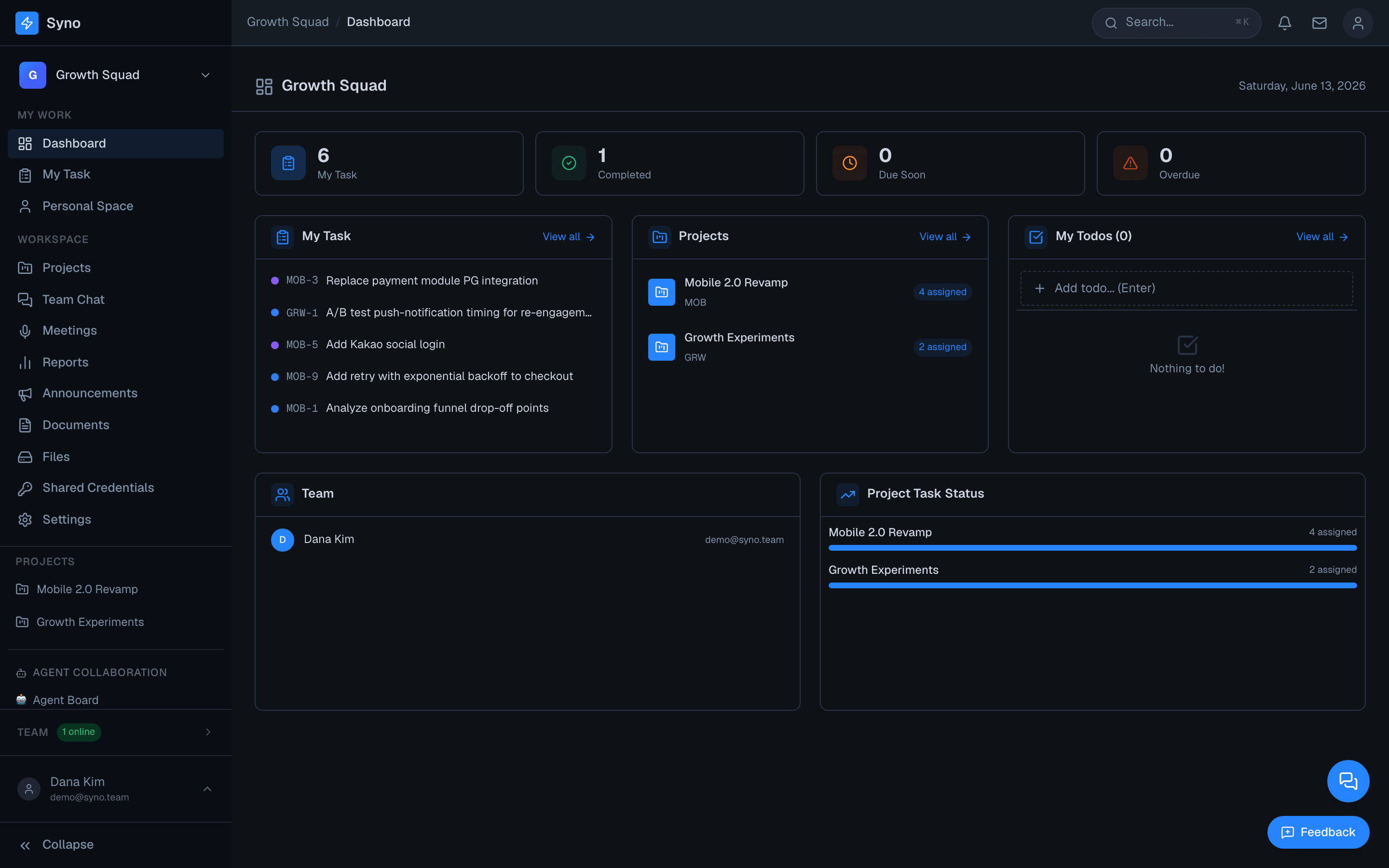Click the Feedback button
This screenshot has height=868, width=1389.
point(1319,832)
